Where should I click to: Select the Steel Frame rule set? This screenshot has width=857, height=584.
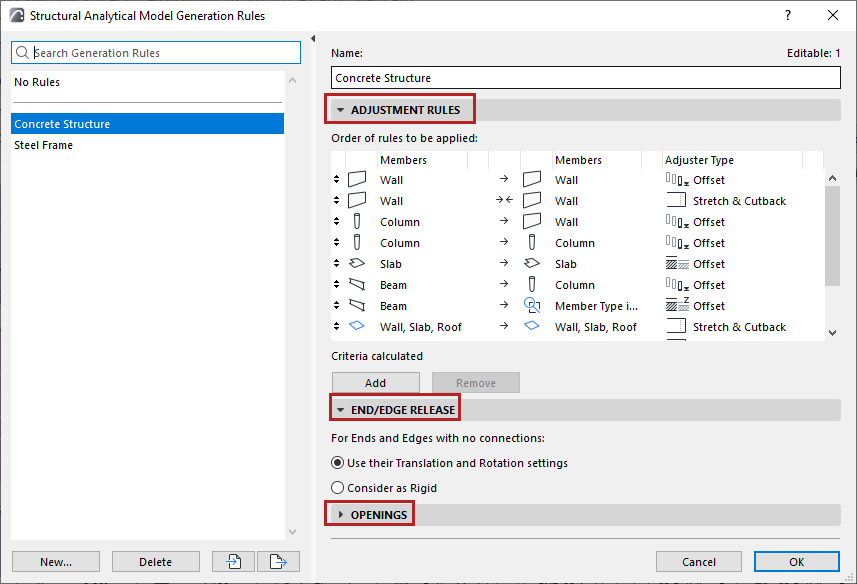tap(44, 145)
